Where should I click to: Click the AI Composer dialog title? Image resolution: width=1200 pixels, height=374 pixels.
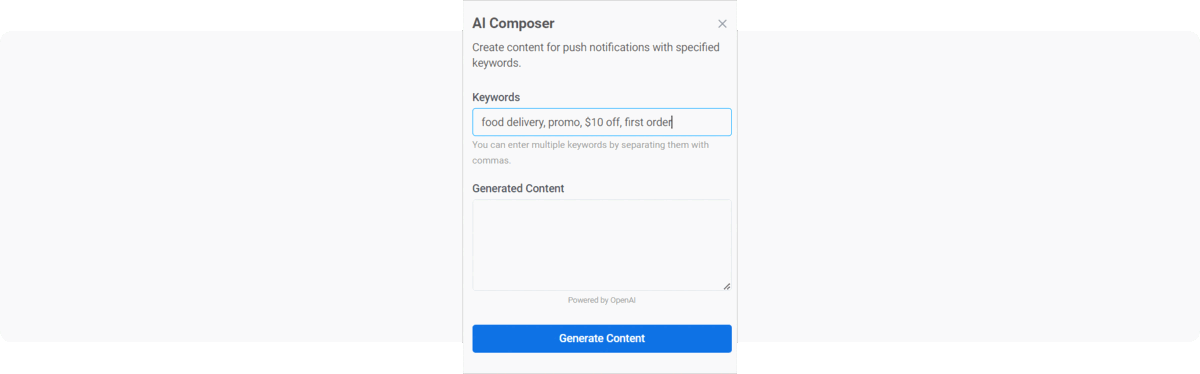click(x=513, y=23)
